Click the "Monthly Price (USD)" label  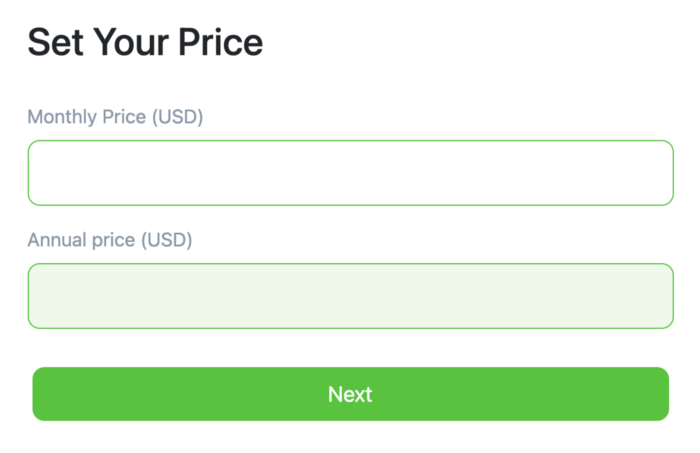point(115,117)
